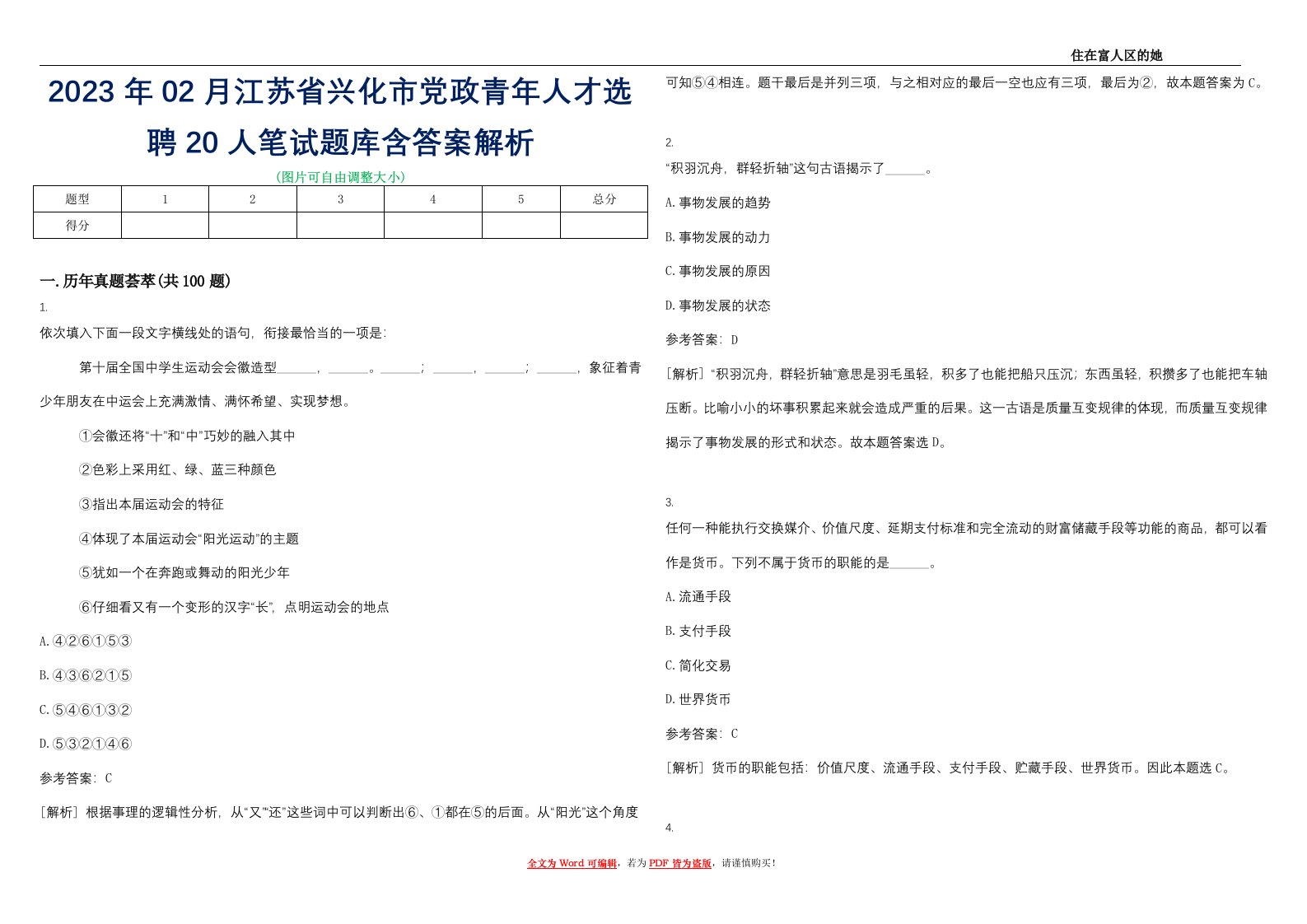This screenshot has height=924, width=1307.
Task: Click section heading '一.历年真题荟萃(共100题)'
Action: click(135, 282)
